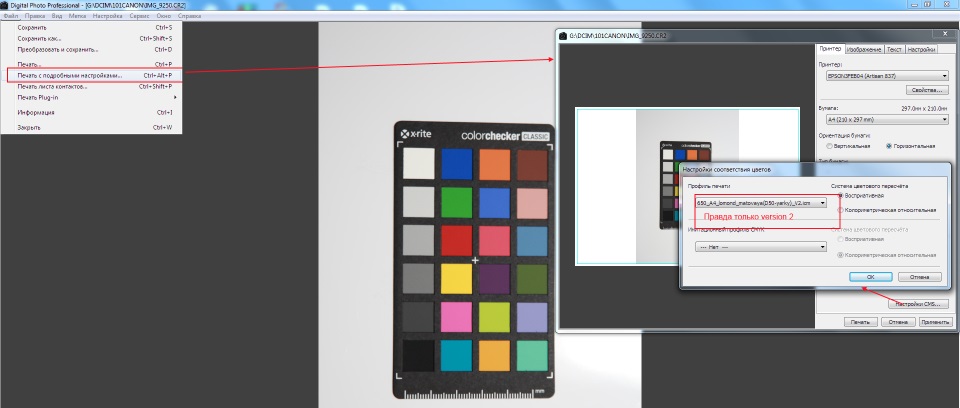Click the yellow patch on the ColorChecker
The image size is (960, 408).
[456, 279]
